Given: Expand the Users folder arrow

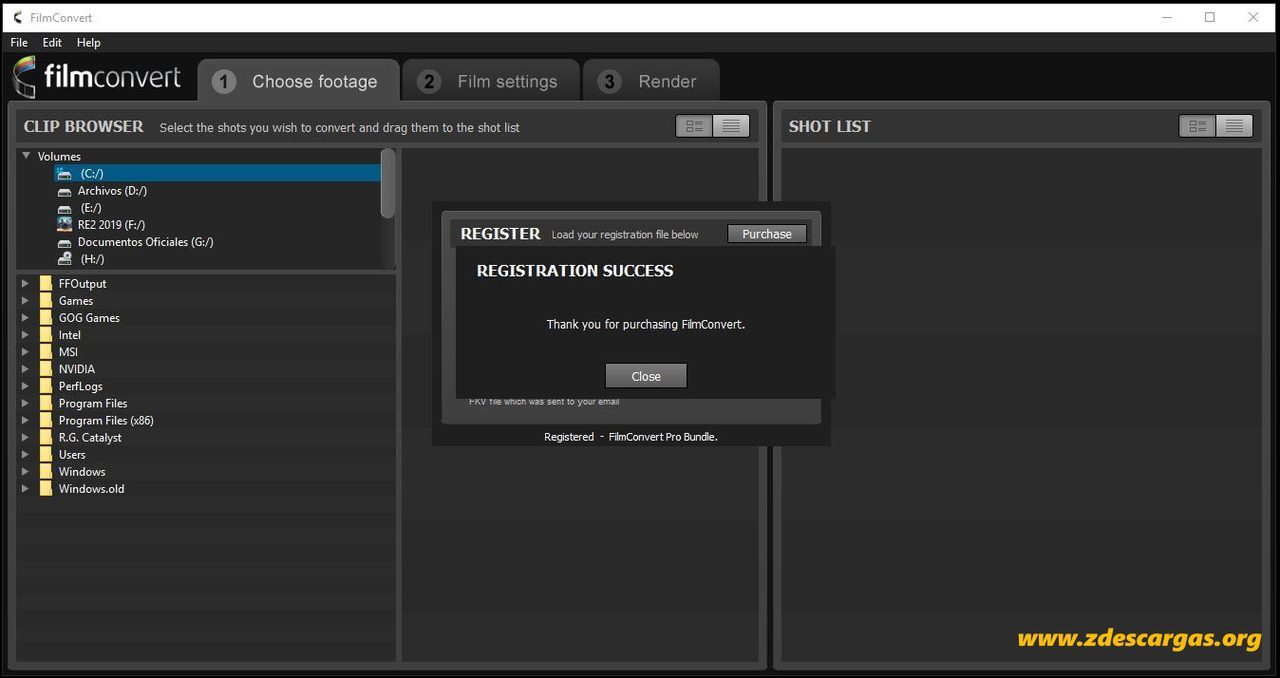Looking at the screenshot, I should click(x=25, y=454).
